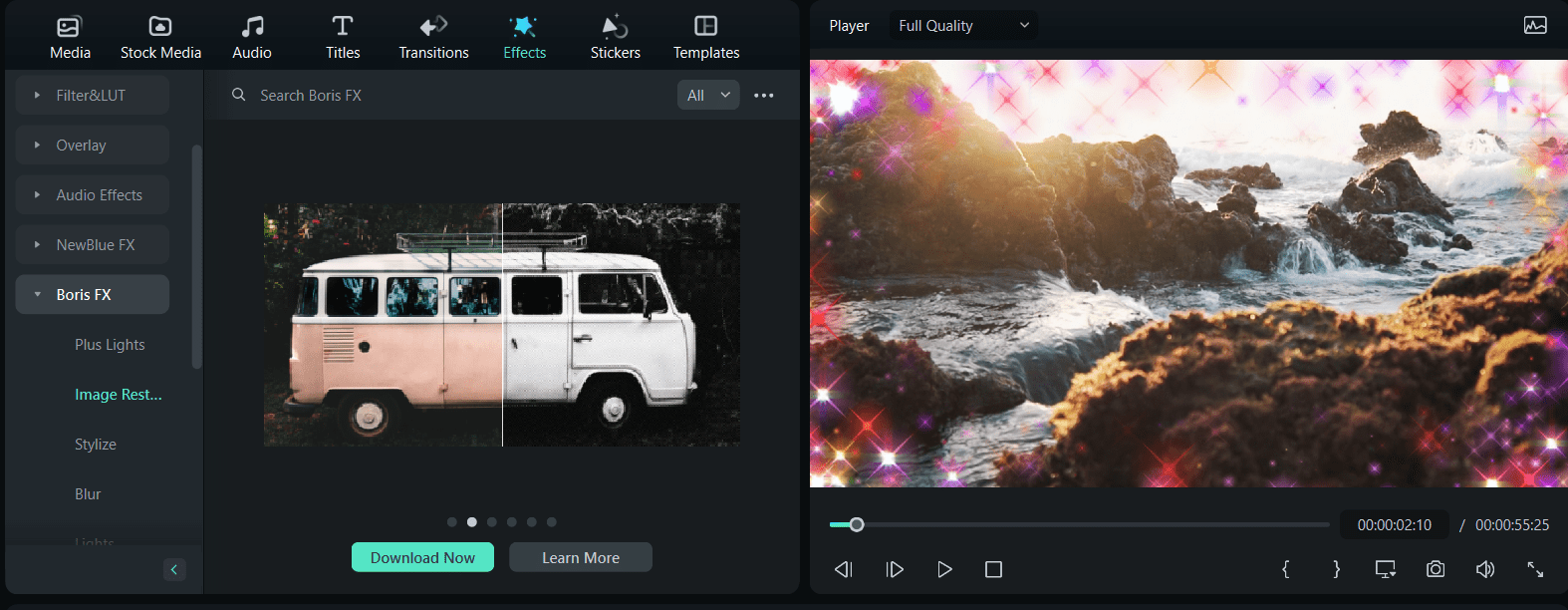The image size is (1568, 610).
Task: Click the Learn More button
Action: [580, 557]
